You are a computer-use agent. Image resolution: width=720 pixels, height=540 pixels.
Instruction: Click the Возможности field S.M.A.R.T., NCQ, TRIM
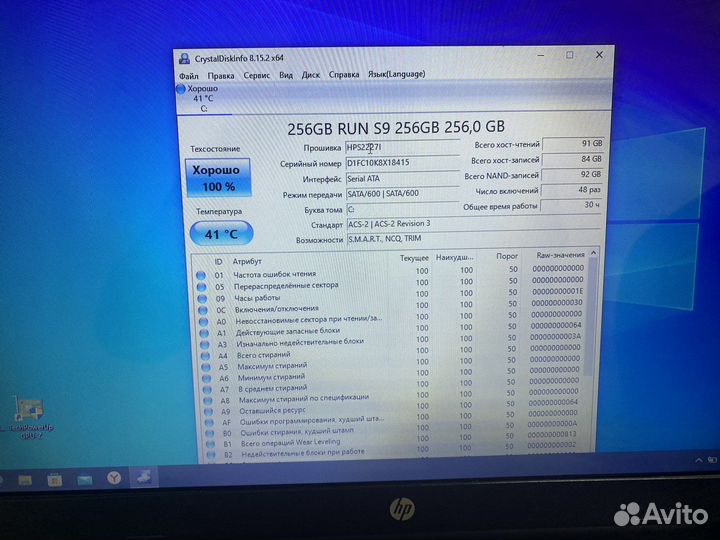tap(473, 238)
